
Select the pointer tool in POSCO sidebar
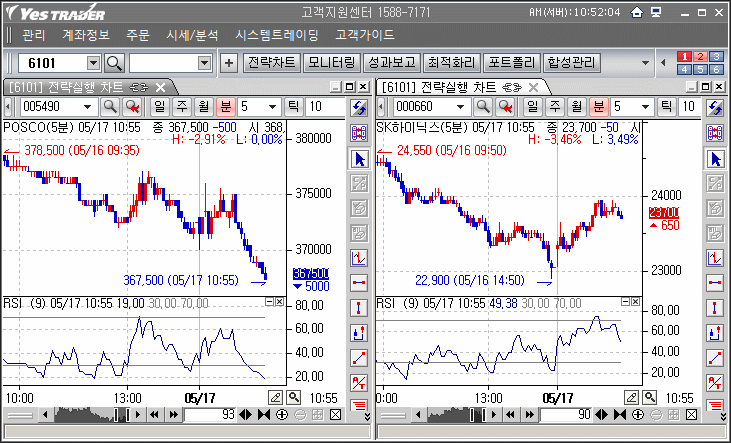[359, 159]
